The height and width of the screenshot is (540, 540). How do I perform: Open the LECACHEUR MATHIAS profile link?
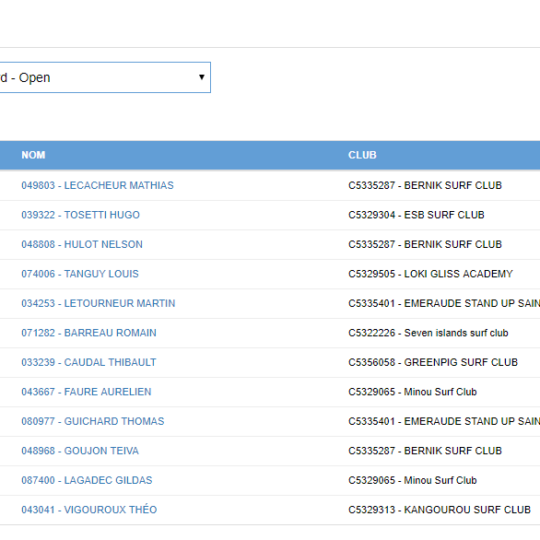click(97, 185)
